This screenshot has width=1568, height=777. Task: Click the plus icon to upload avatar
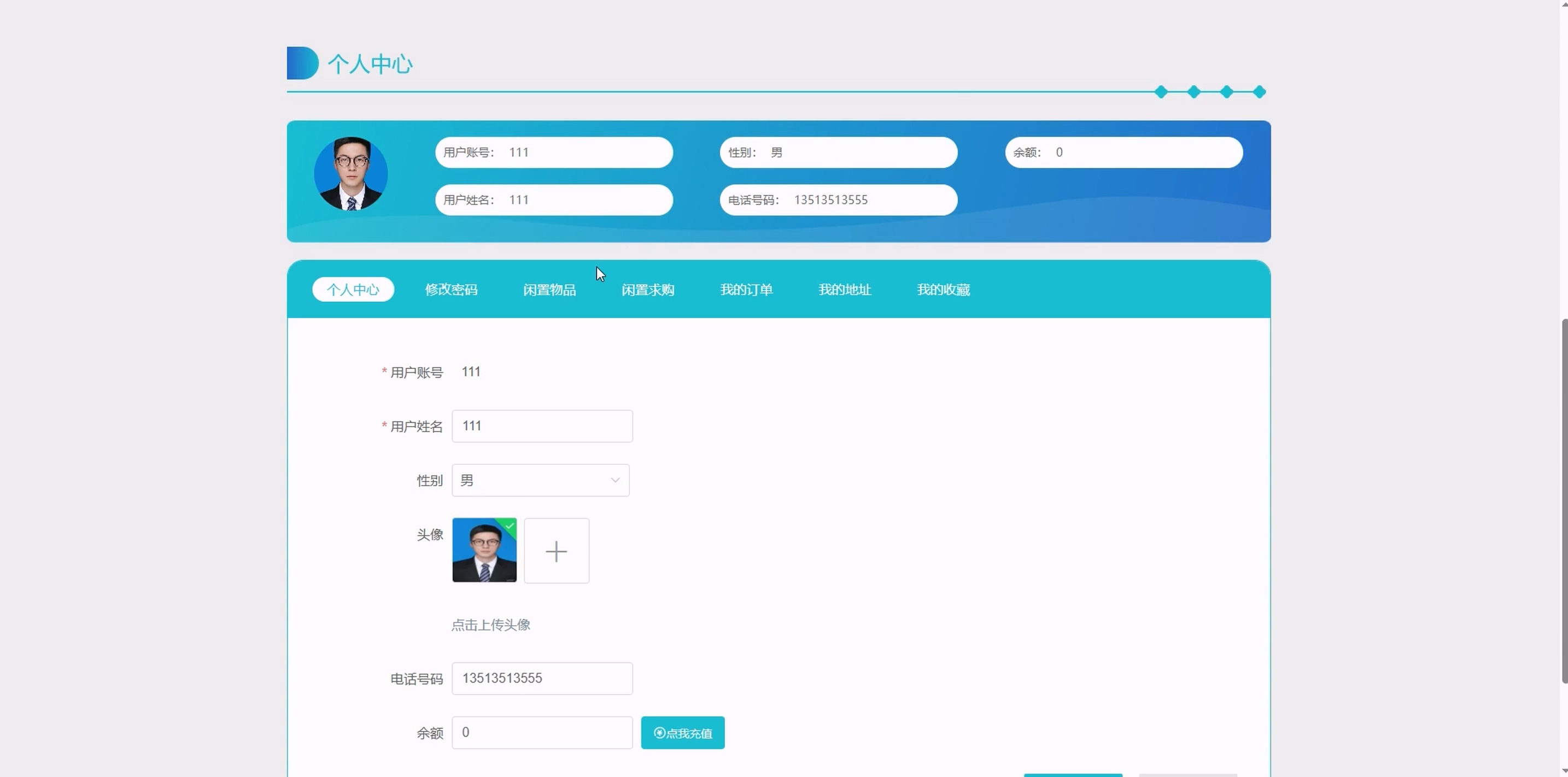[x=557, y=551]
